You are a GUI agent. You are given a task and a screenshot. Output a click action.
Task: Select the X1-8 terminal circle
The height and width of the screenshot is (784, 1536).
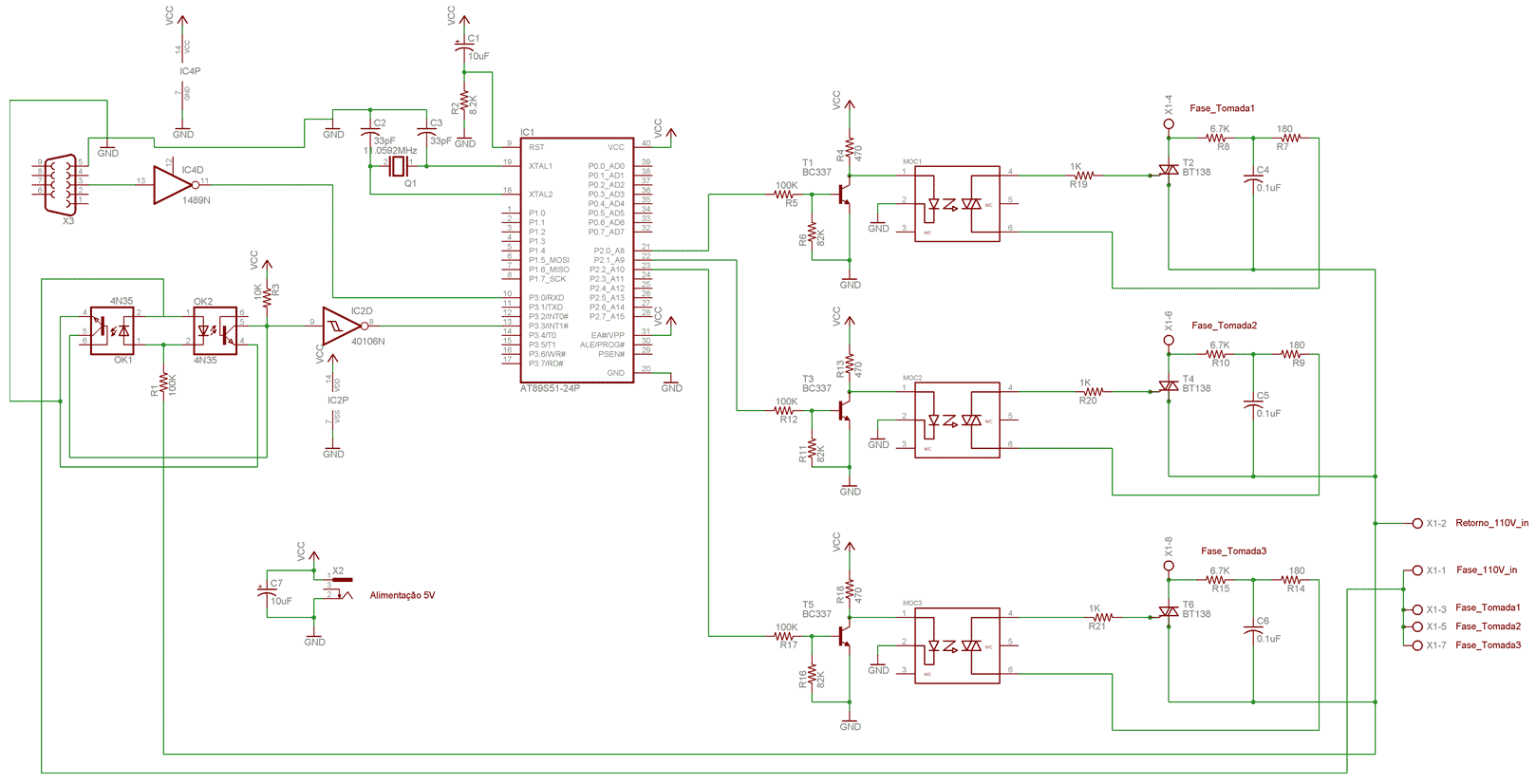1169,567
